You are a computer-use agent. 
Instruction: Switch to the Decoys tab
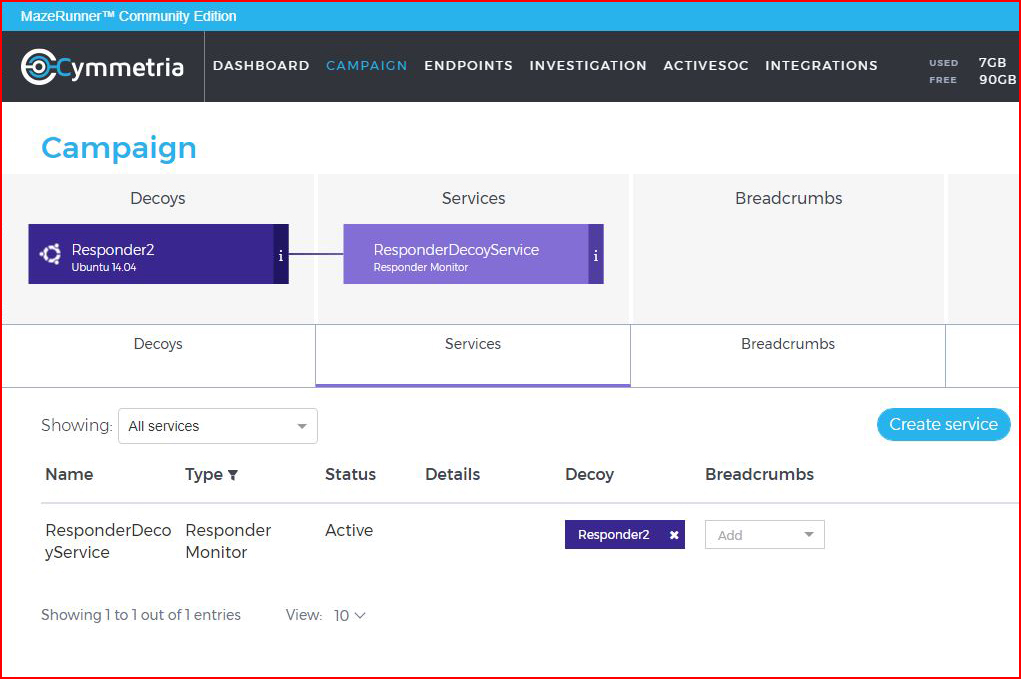click(x=158, y=355)
